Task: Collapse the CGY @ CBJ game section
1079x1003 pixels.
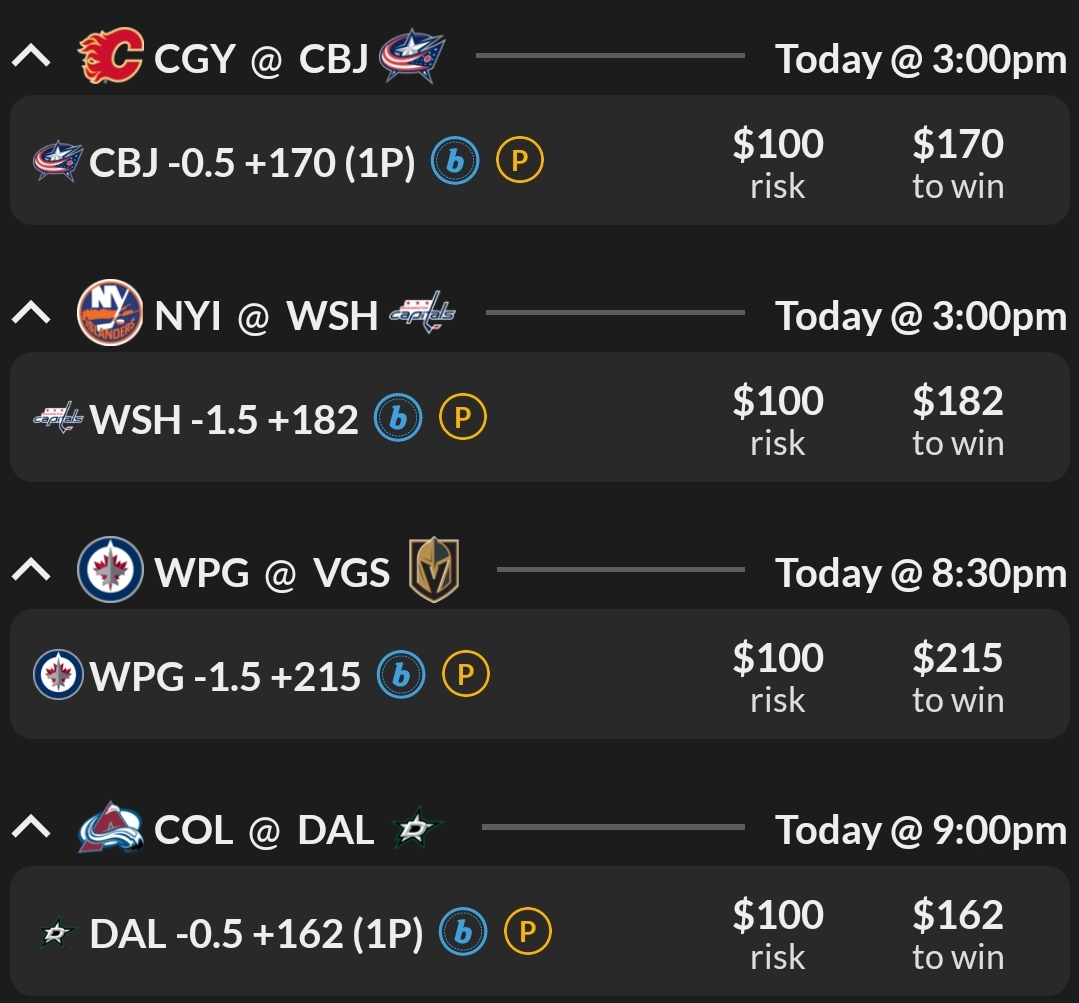Action: [31, 58]
